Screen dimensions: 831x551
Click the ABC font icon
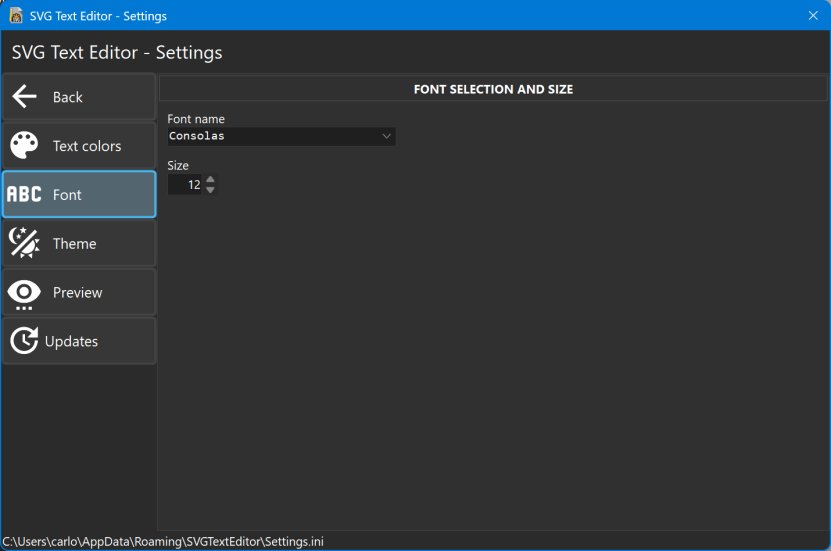pos(24,194)
